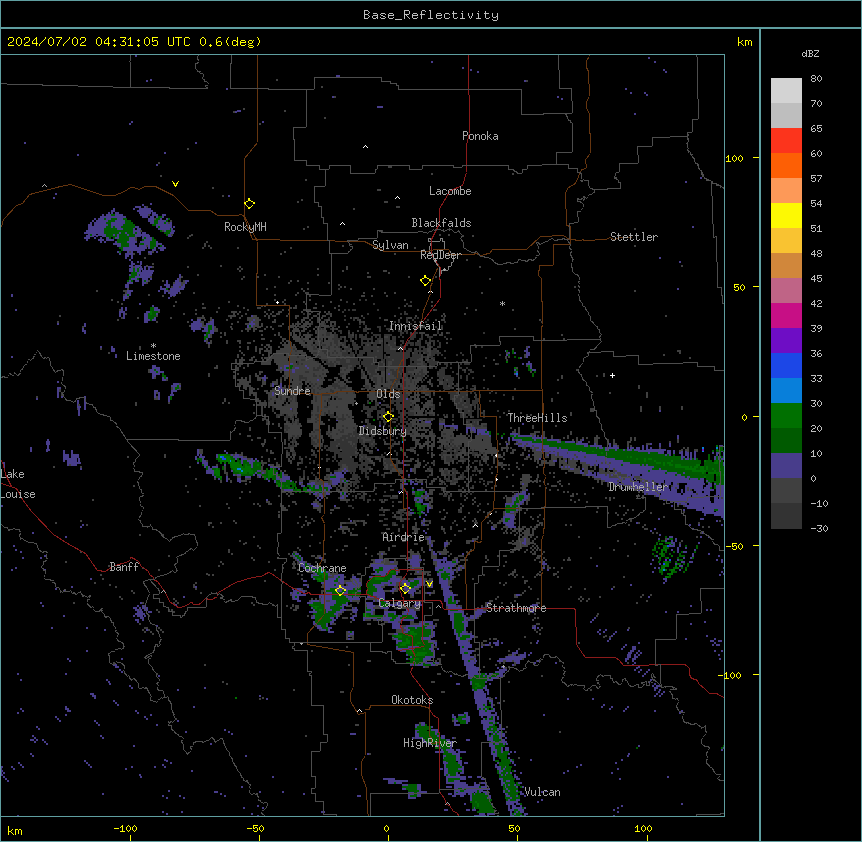Click the -30 value on dBZ legend
The height and width of the screenshot is (842, 862).
pyautogui.click(x=819, y=528)
